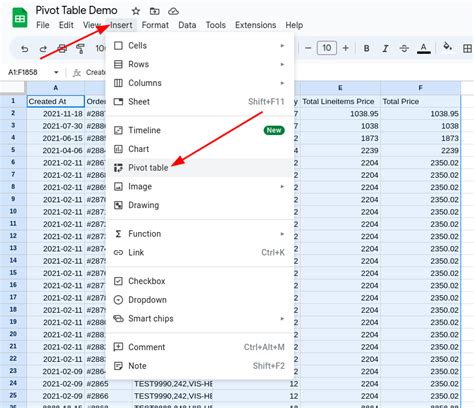Image resolution: width=474 pixels, height=408 pixels.
Task: Click cell with date 2021-11-18
Action: (55, 114)
